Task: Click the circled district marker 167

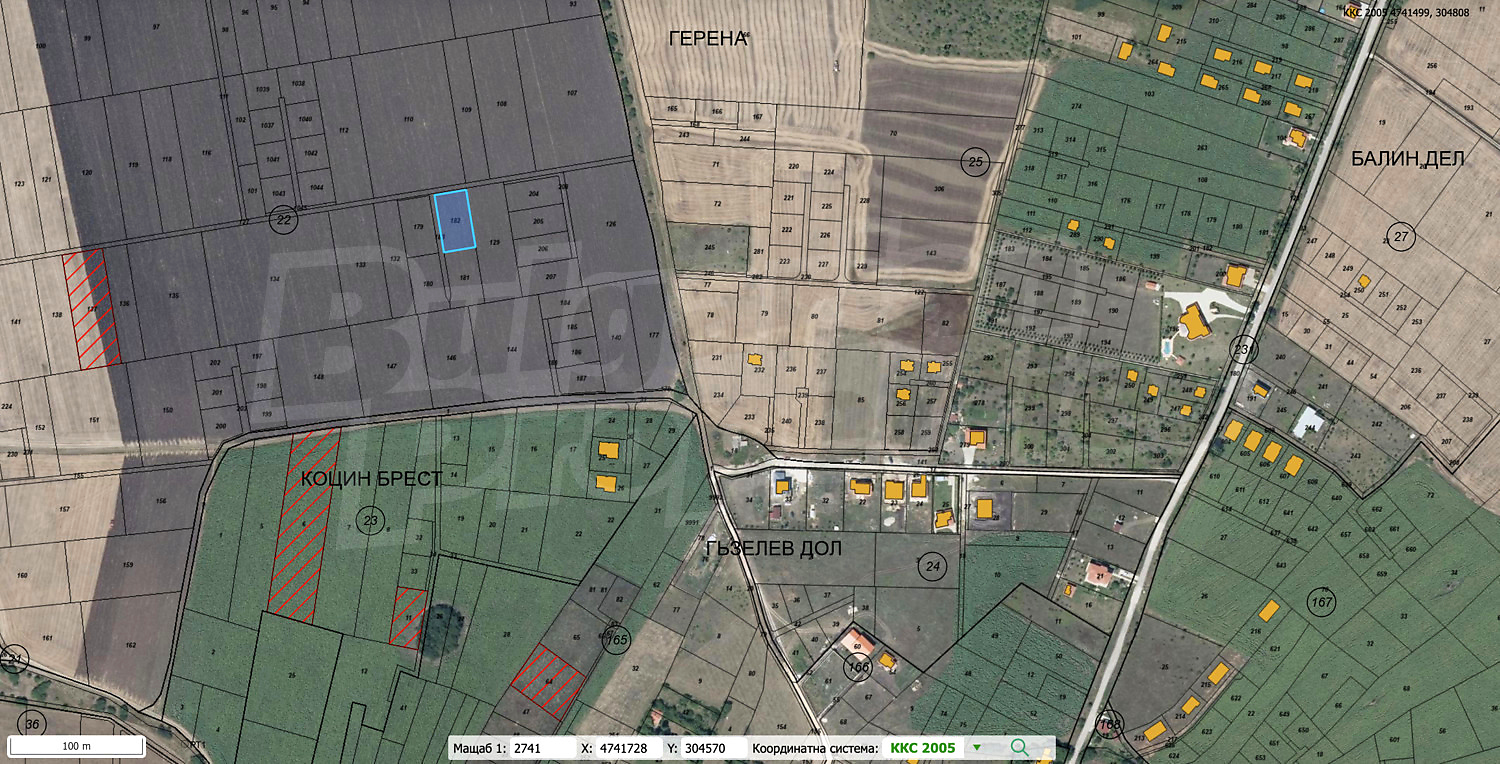Action: [x=1322, y=600]
